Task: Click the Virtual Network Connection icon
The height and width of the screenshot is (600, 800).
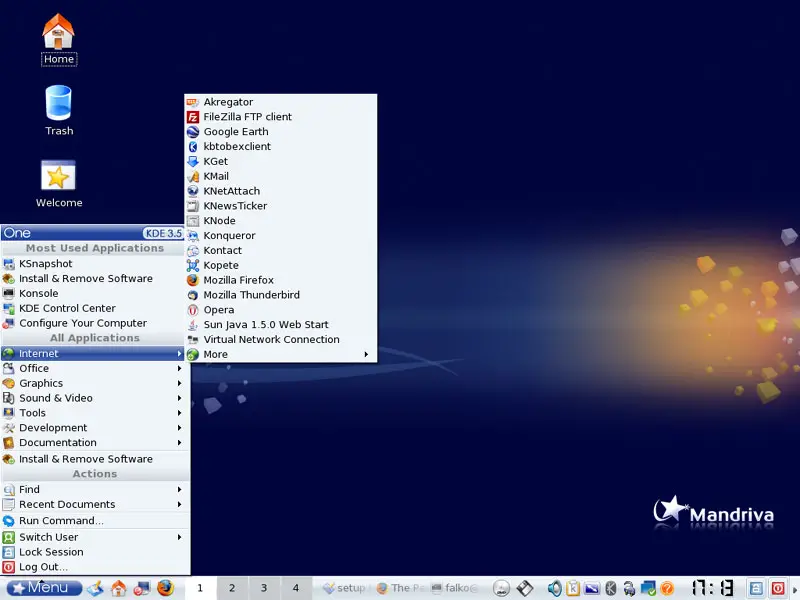Action: pyautogui.click(x=193, y=339)
